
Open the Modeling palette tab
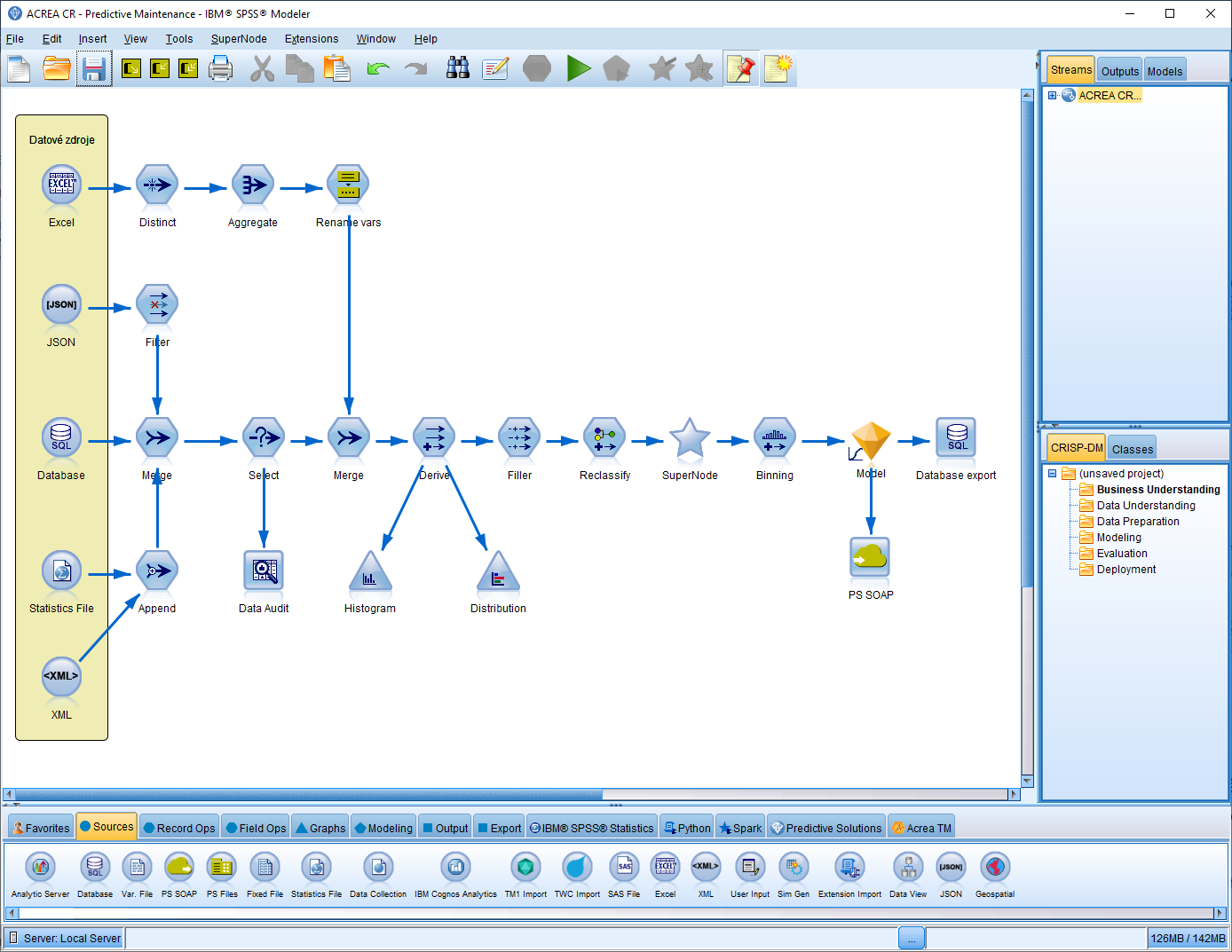383,828
